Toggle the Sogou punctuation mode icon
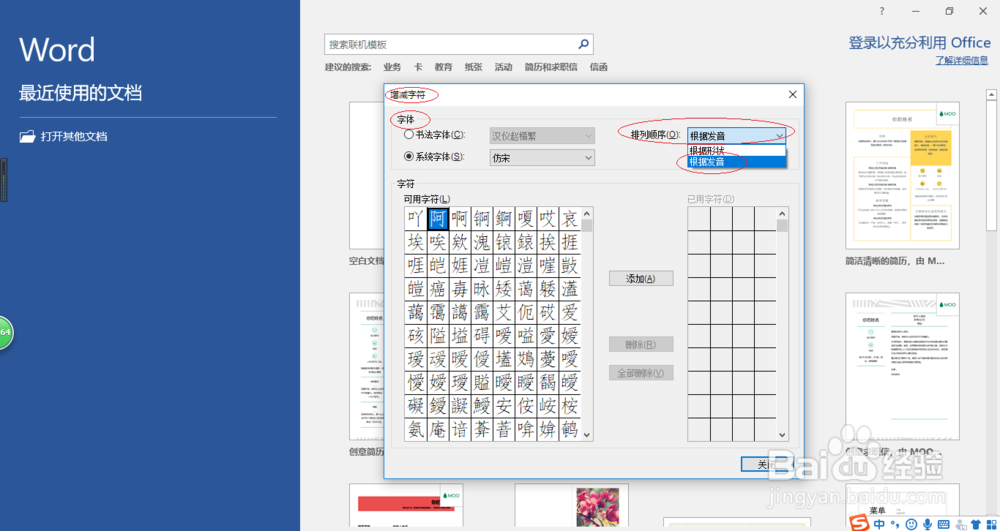The height and width of the screenshot is (531, 1000). coord(893,524)
